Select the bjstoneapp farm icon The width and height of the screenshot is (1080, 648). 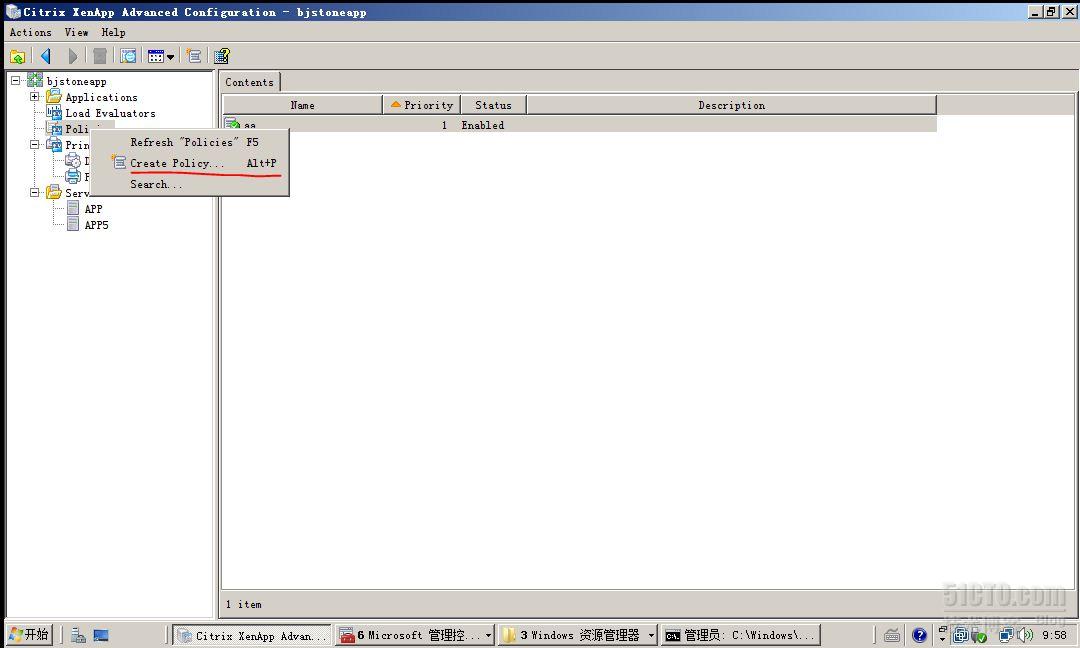[x=34, y=81]
